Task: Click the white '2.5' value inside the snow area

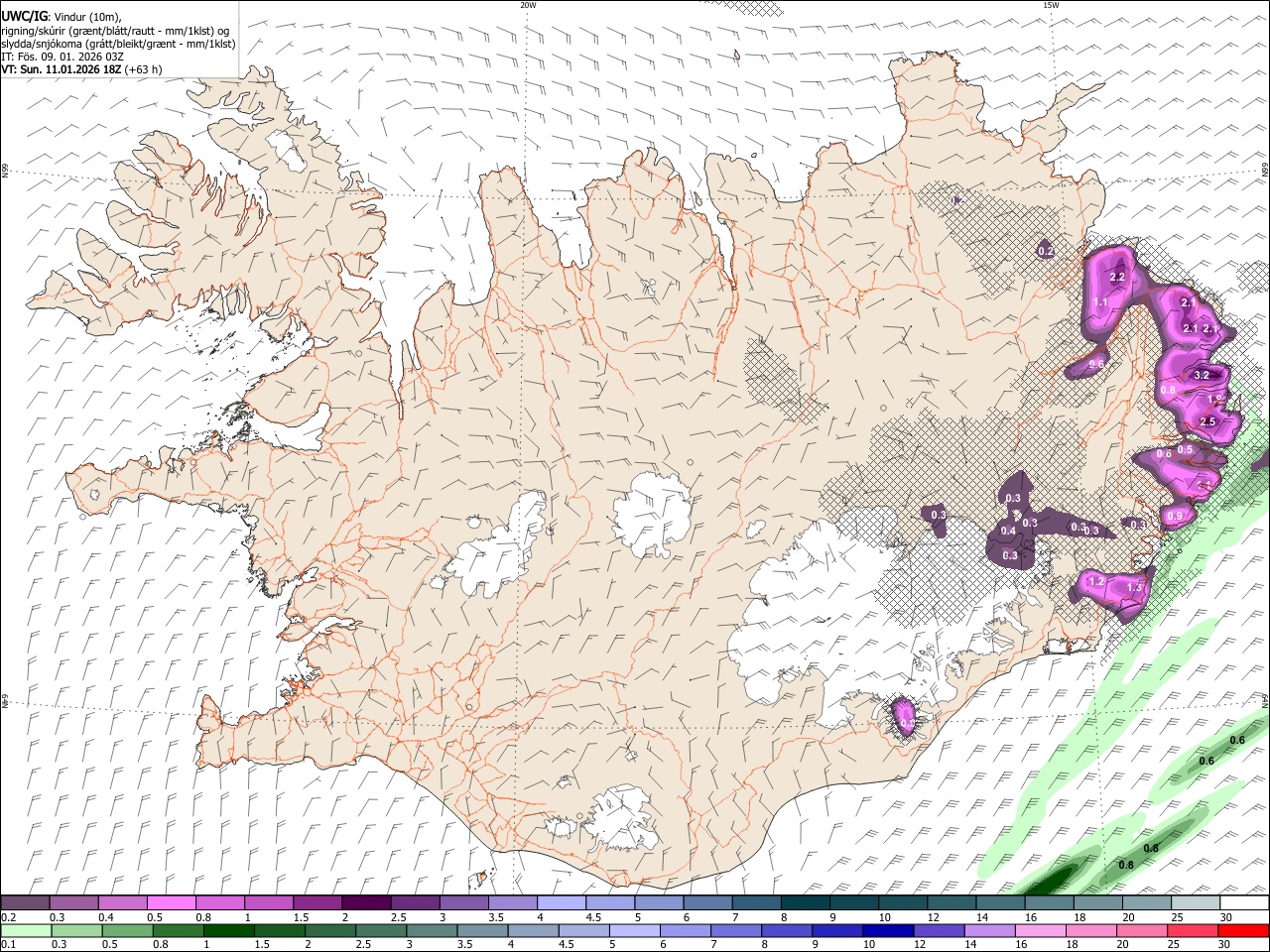Action: point(1207,421)
